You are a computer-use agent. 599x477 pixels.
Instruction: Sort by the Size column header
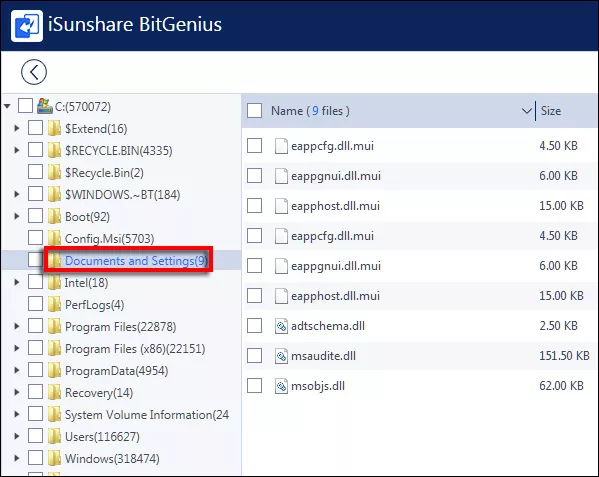click(x=551, y=111)
